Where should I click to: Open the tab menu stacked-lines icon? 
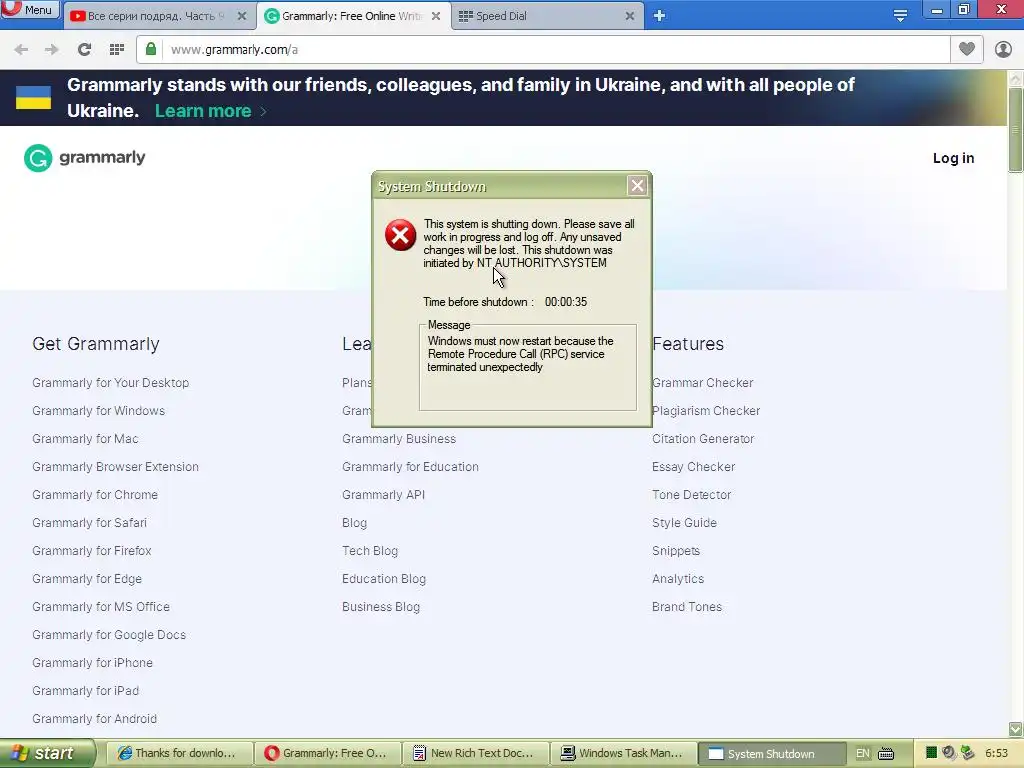click(x=900, y=16)
